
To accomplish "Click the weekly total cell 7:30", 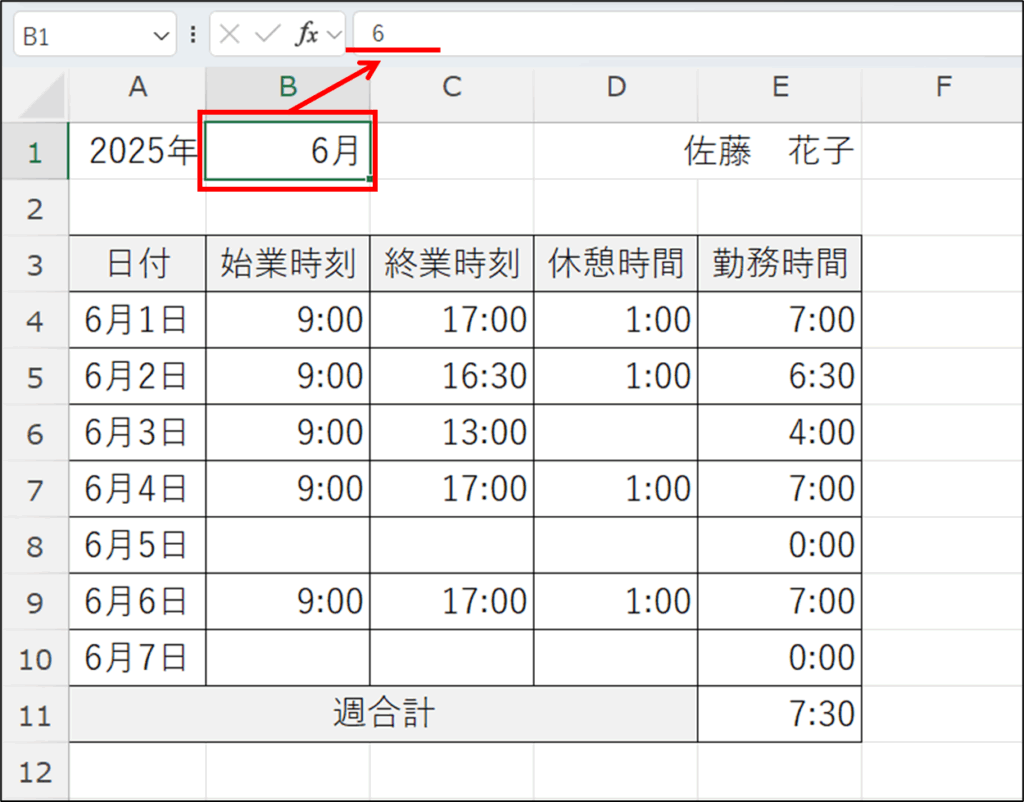I will [x=779, y=714].
